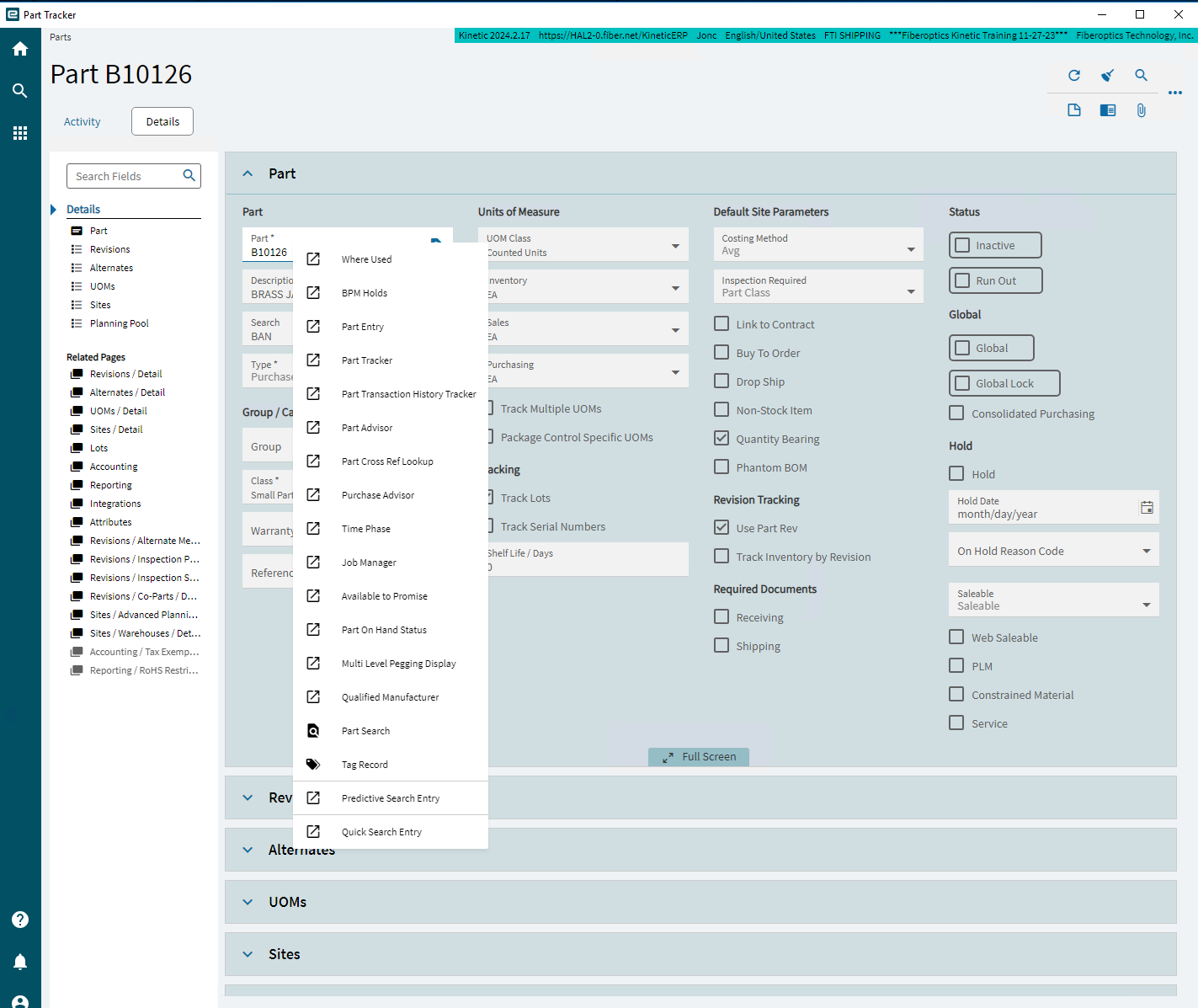The image size is (1198, 1008).
Task: Click the side panel layout icon
Action: [x=1108, y=110]
